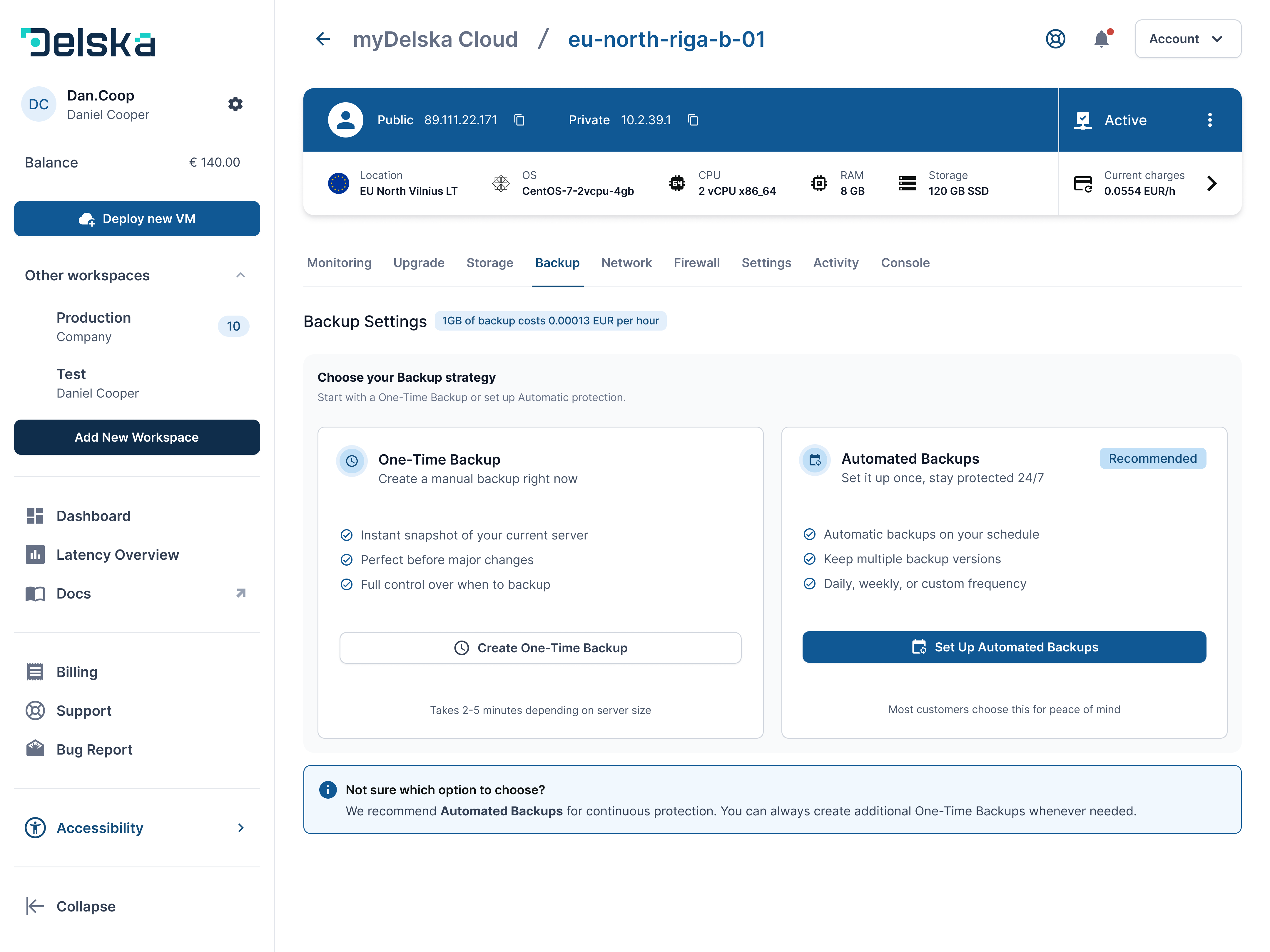Open the Account dropdown
Viewport: 1270px width, 952px height.
click(x=1188, y=39)
